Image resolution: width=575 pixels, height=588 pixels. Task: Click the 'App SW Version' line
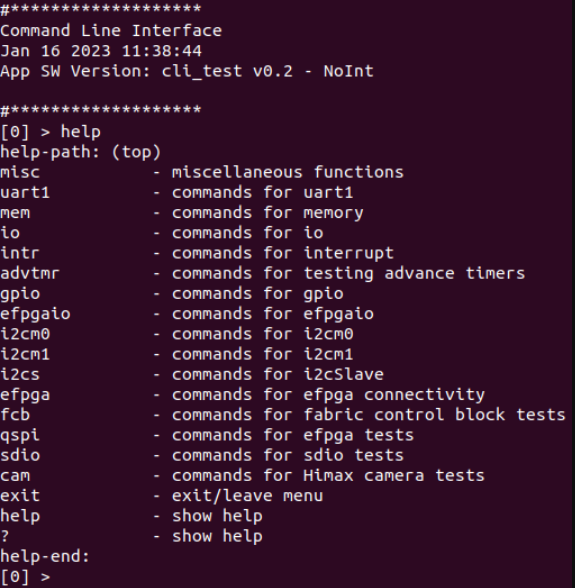click(187, 71)
